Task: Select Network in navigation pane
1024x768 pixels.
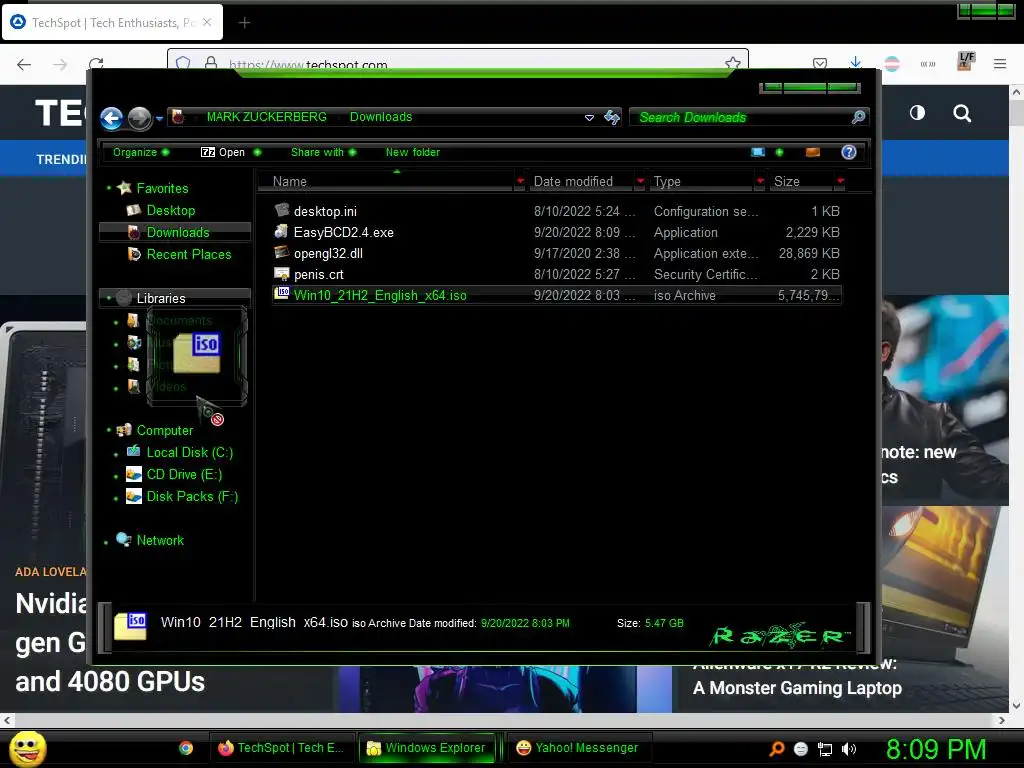Action: pos(160,540)
